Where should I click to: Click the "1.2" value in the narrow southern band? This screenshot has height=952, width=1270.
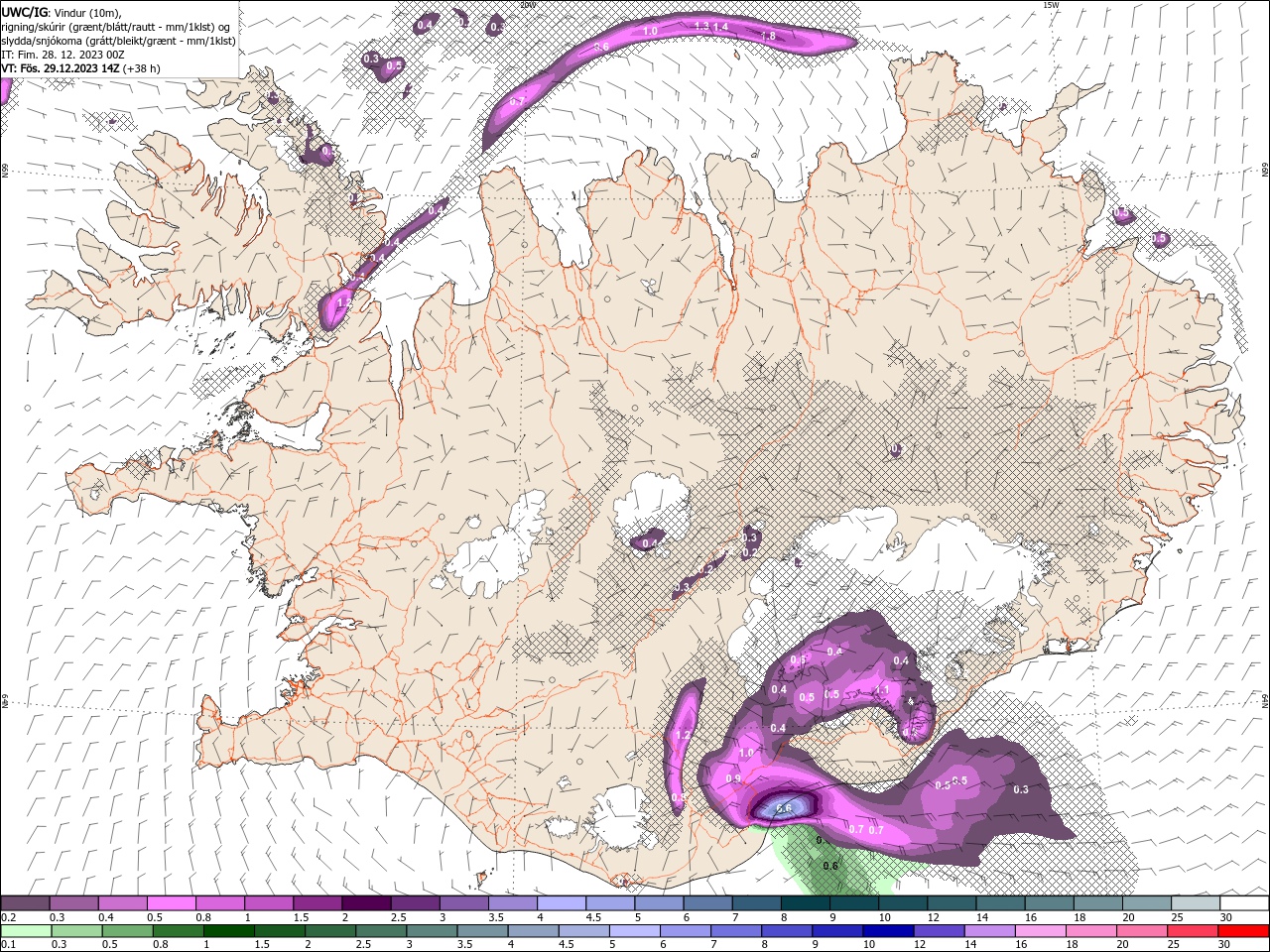pos(683,736)
